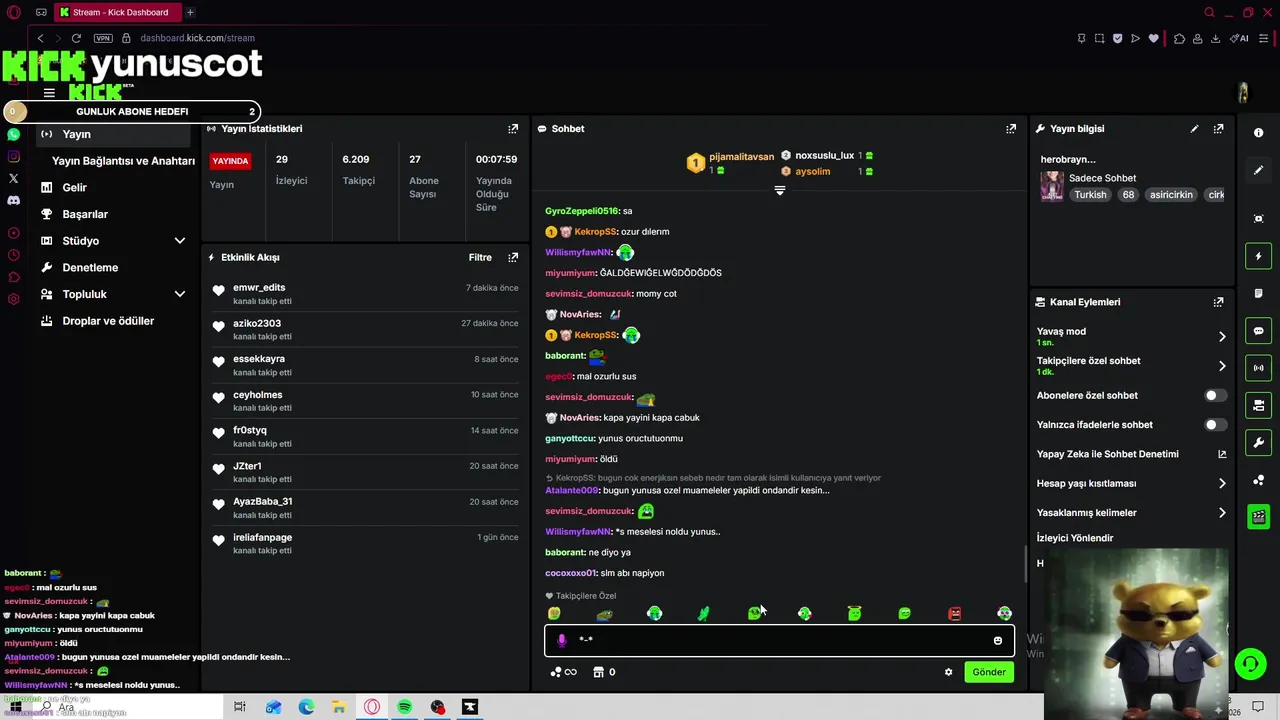This screenshot has height=720, width=1280.
Task: Click the asiricirkin stream tag
Action: [1171, 195]
